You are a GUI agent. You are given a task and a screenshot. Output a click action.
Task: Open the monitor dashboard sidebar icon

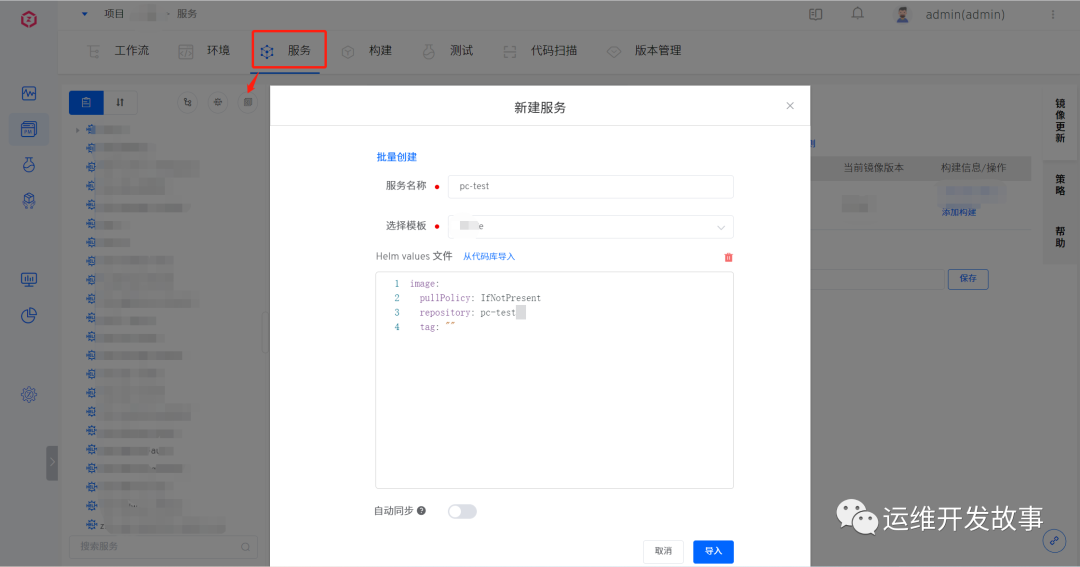click(29, 279)
